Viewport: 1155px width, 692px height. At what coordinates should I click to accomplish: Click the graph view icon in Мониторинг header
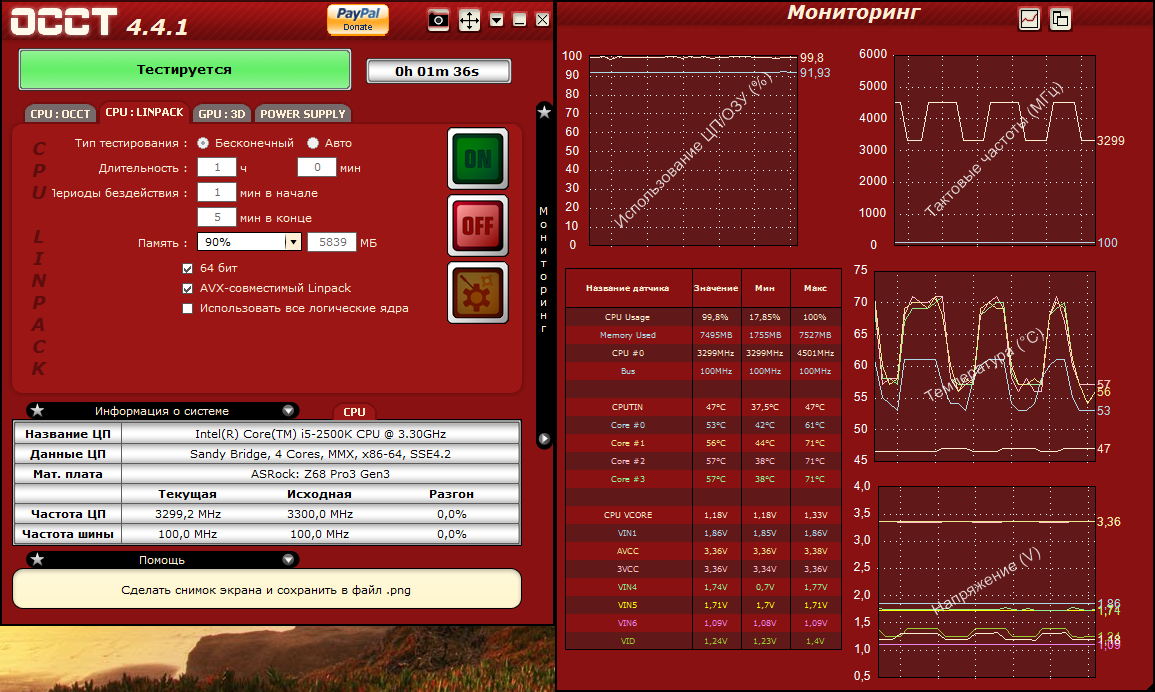tap(1029, 19)
